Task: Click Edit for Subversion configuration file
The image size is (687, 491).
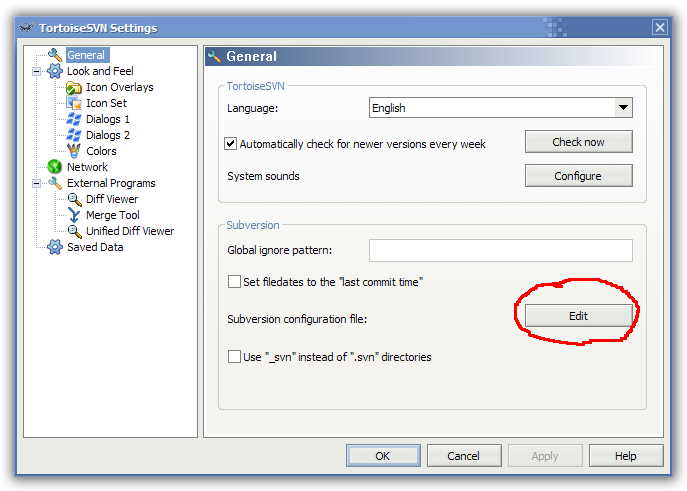Action: [x=578, y=316]
